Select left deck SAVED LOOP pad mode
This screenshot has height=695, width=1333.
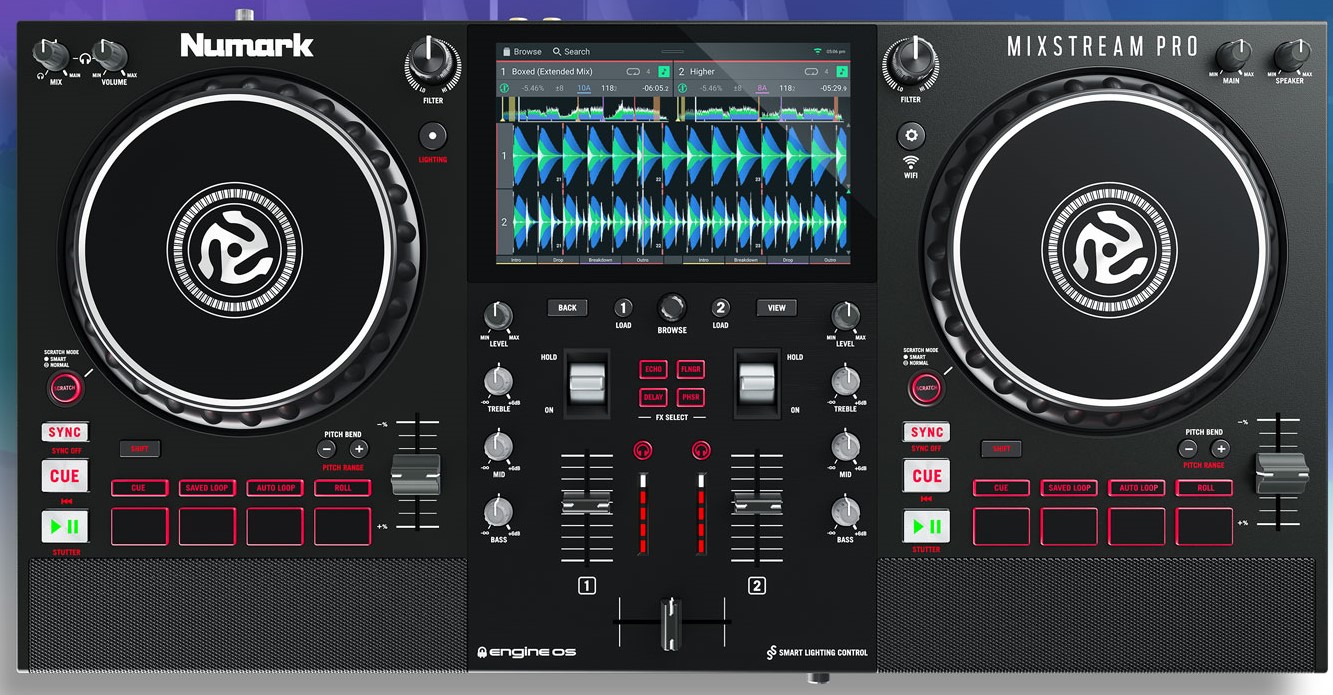(x=207, y=488)
